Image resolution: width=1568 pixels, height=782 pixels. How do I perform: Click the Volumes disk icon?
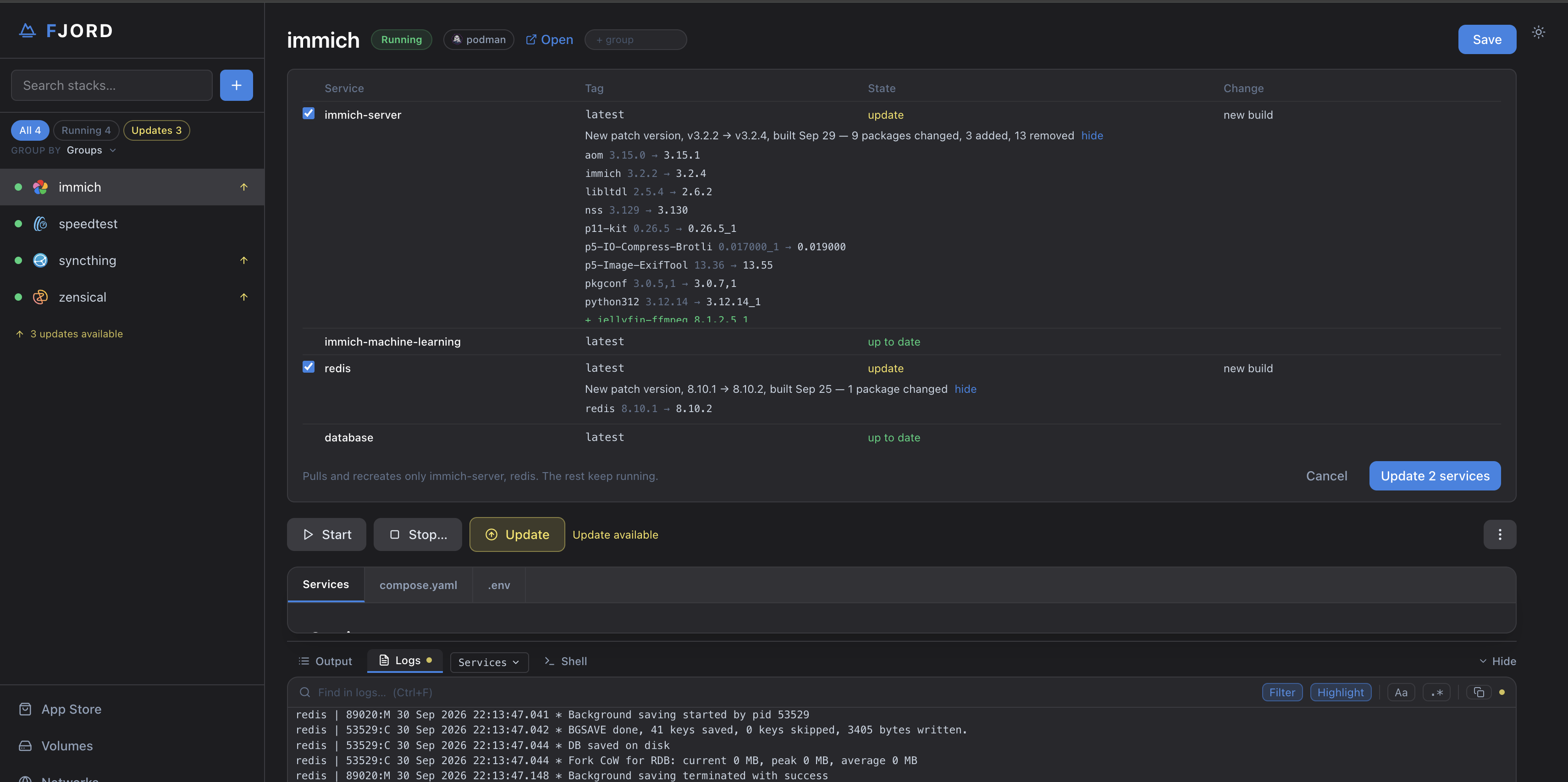click(x=25, y=745)
